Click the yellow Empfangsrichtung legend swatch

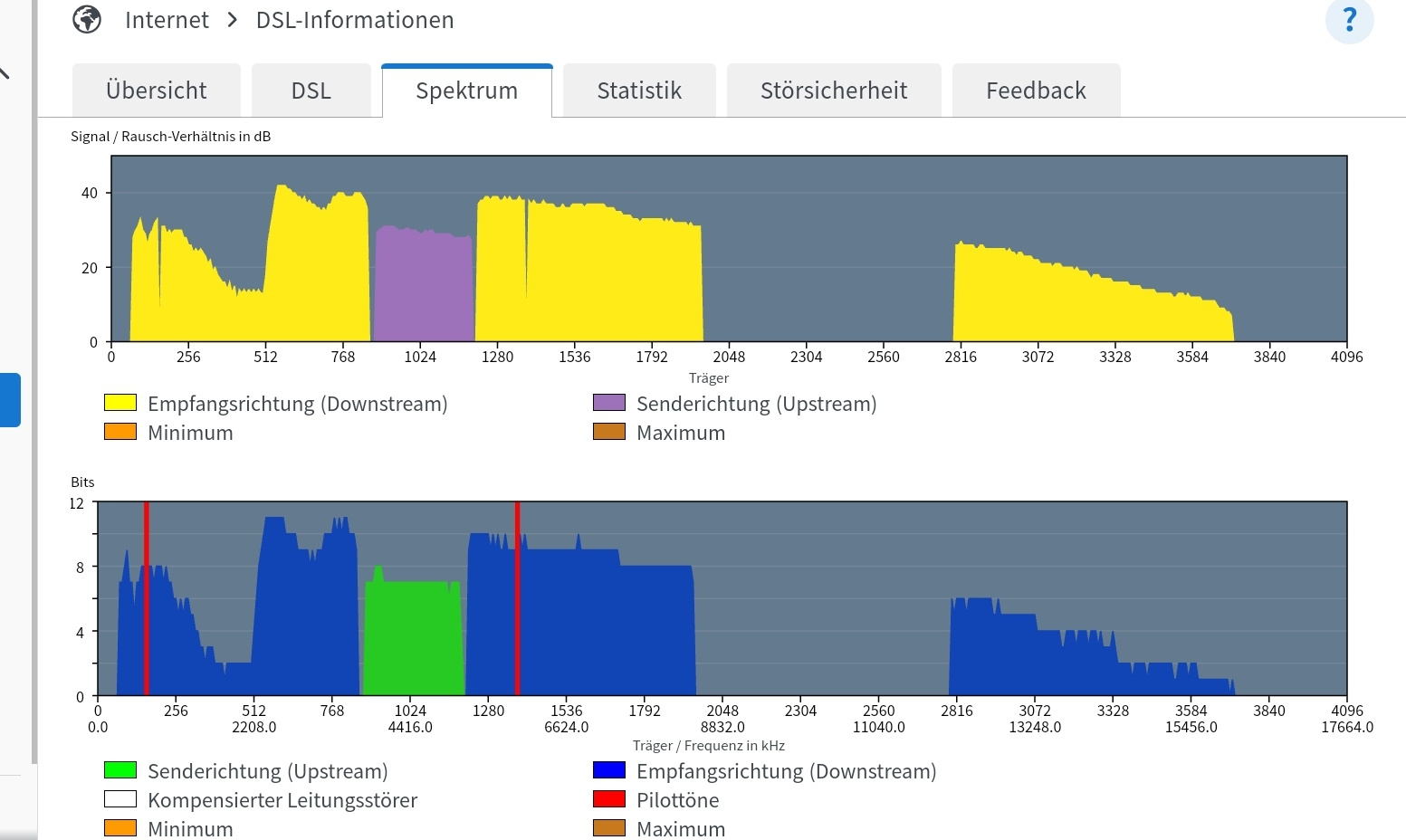tap(122, 401)
